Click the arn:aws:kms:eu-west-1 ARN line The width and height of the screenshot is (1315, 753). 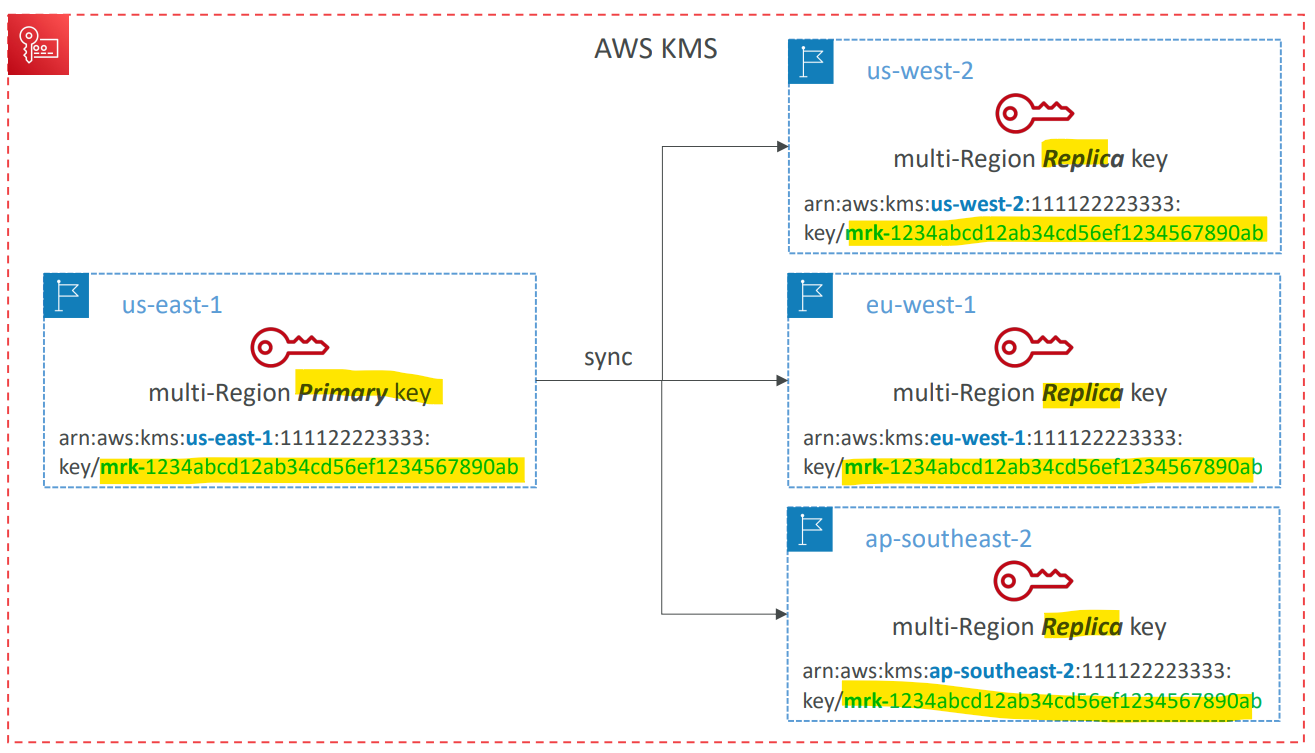[993, 437]
